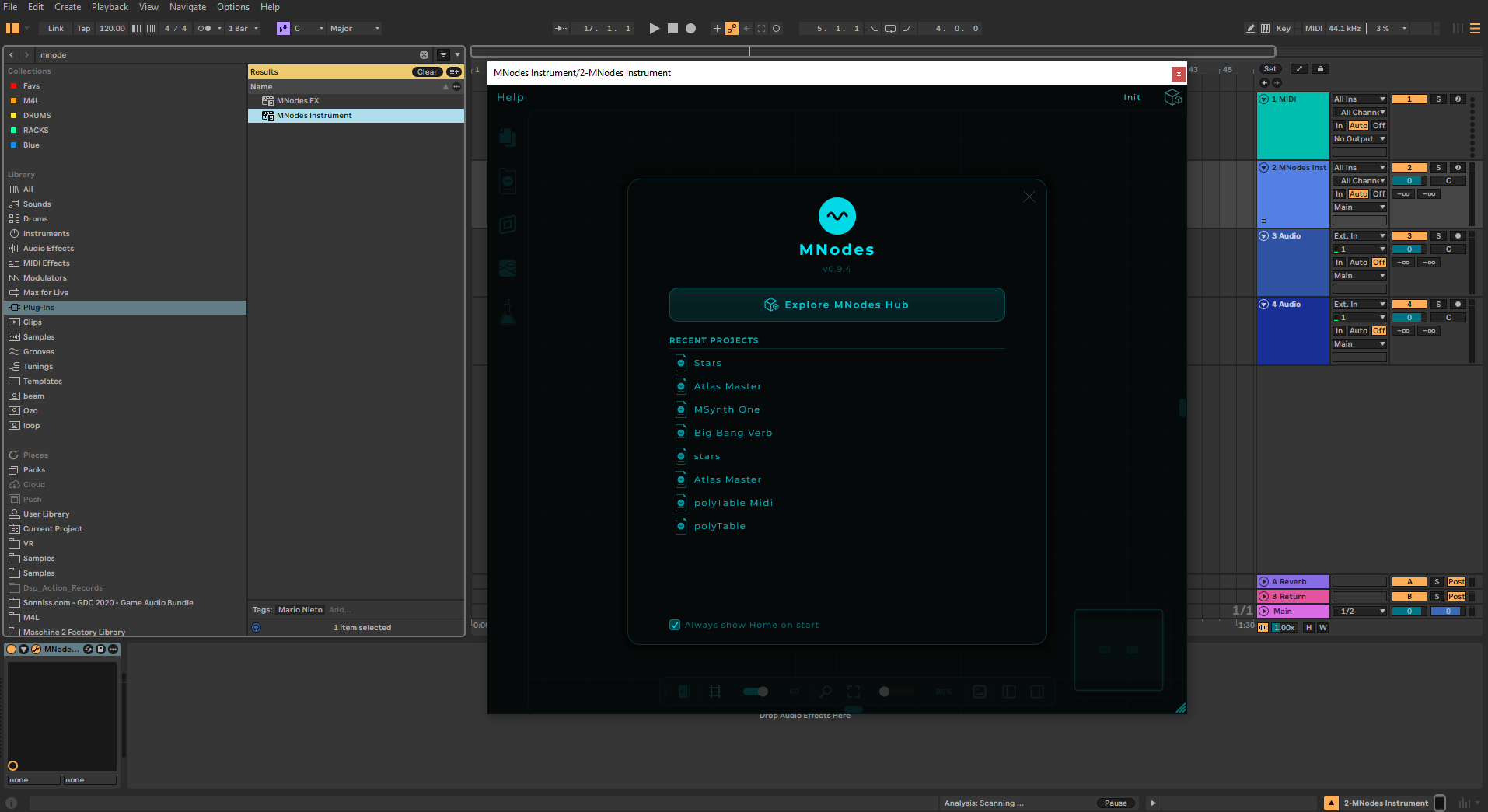
Task: Toggle Key map mode switch
Action: (1284, 29)
